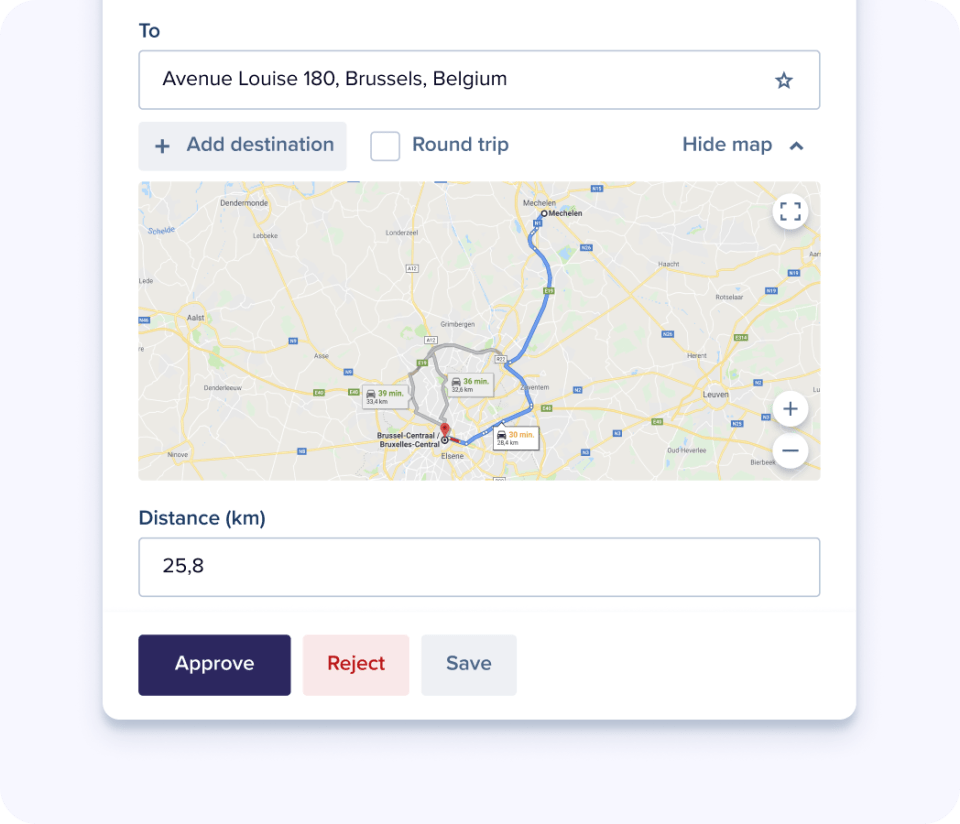Zoom in on the map
960x824 pixels.
pos(790,409)
